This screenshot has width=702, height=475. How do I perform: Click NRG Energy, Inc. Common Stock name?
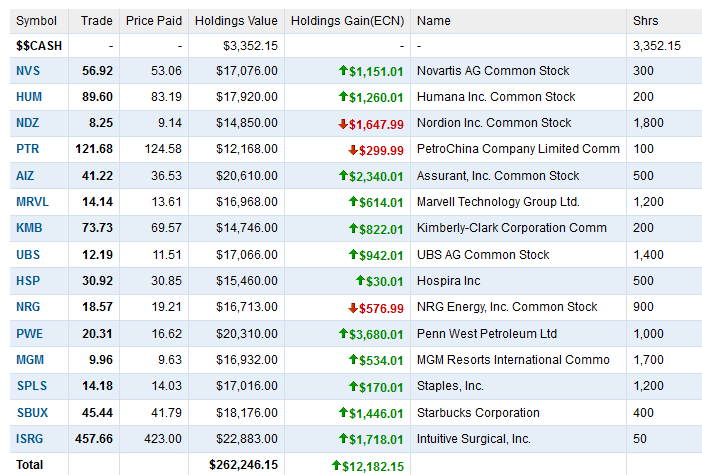coord(507,307)
